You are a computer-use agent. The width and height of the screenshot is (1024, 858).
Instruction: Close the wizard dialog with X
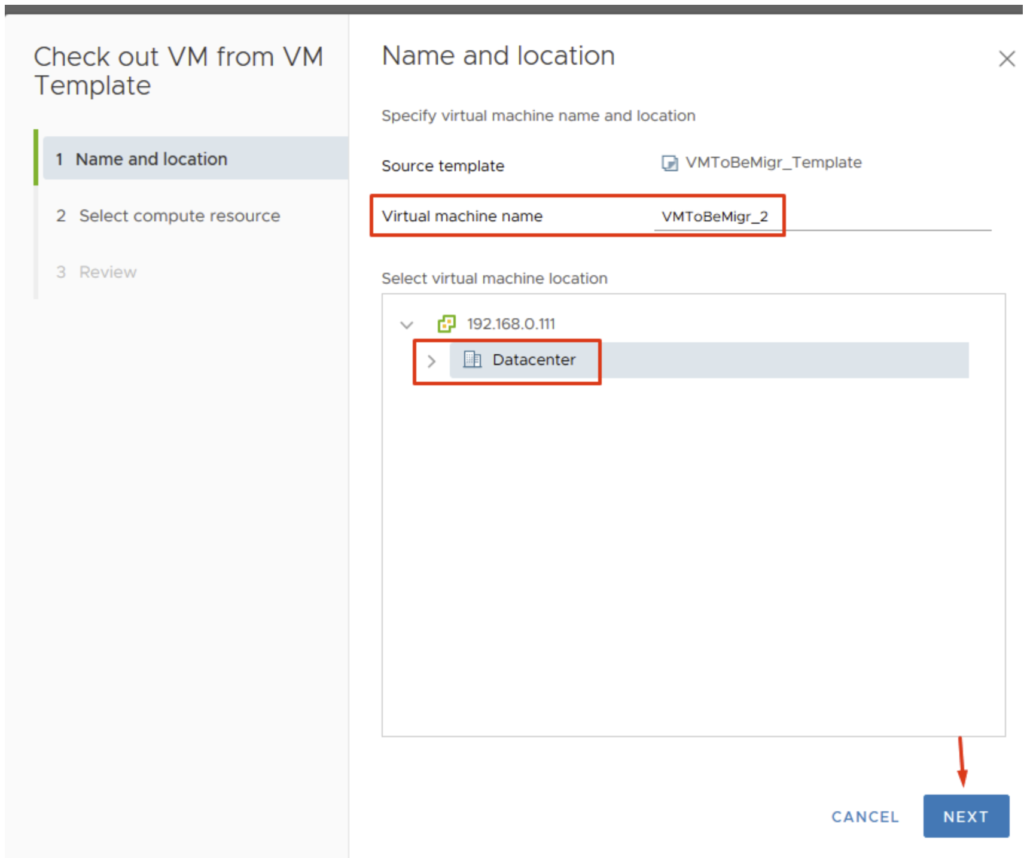pos(1006,59)
